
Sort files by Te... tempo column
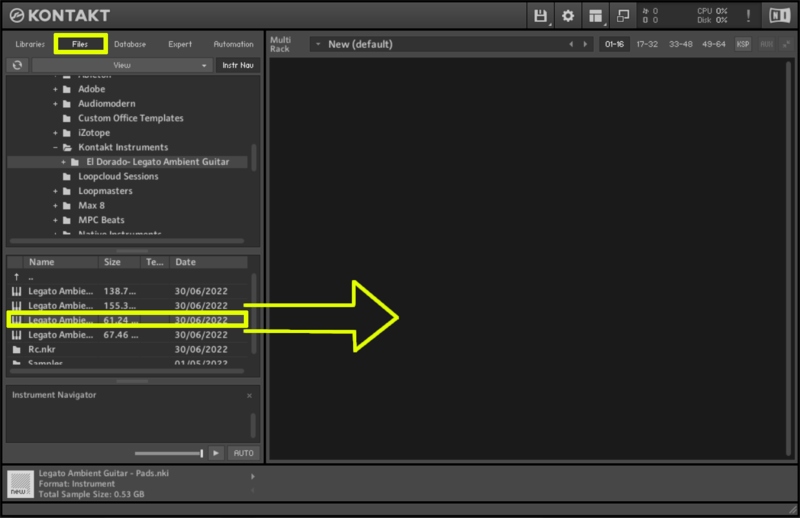pos(155,262)
